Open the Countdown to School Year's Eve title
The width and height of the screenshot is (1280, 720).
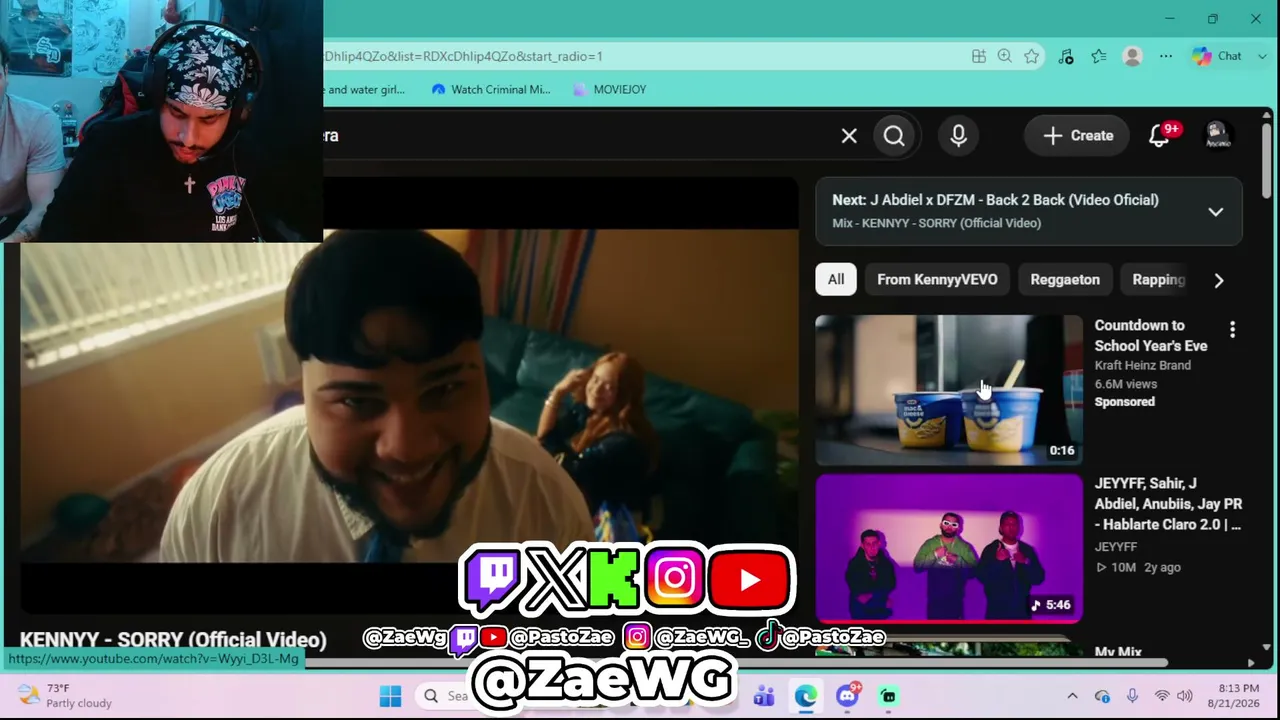(1151, 335)
